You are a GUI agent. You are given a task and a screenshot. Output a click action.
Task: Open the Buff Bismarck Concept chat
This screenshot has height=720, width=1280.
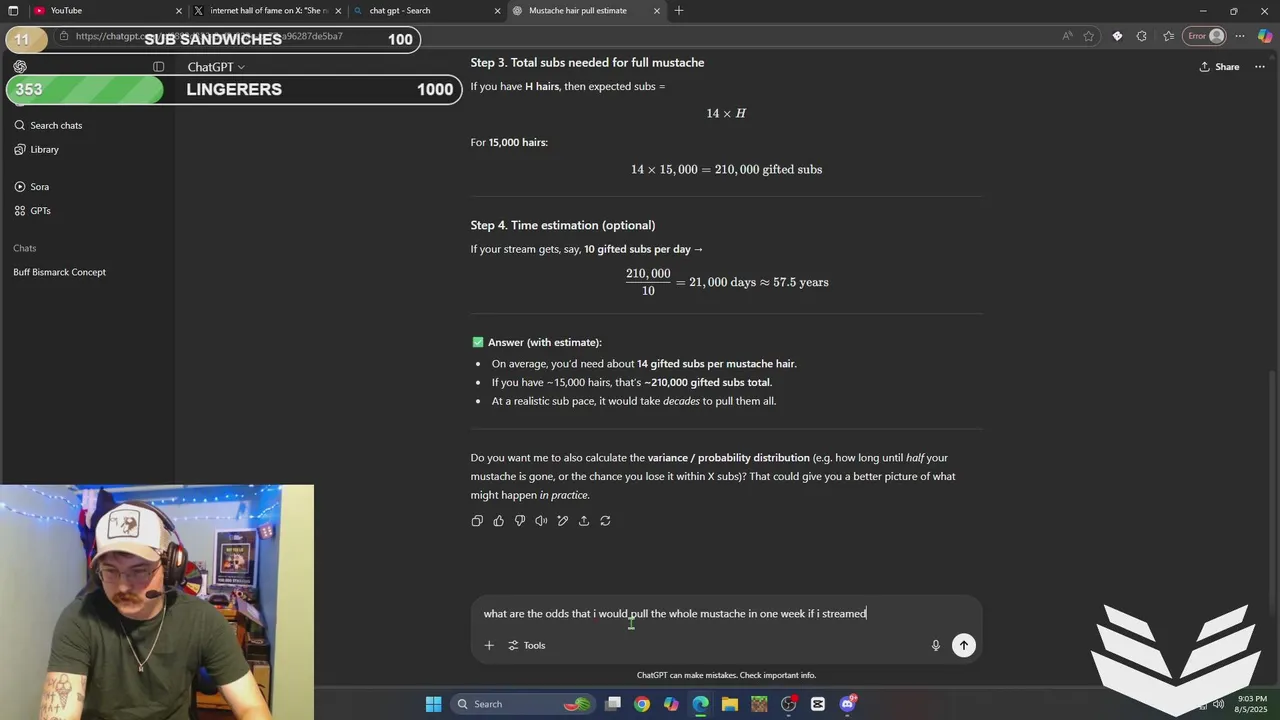[59, 272]
